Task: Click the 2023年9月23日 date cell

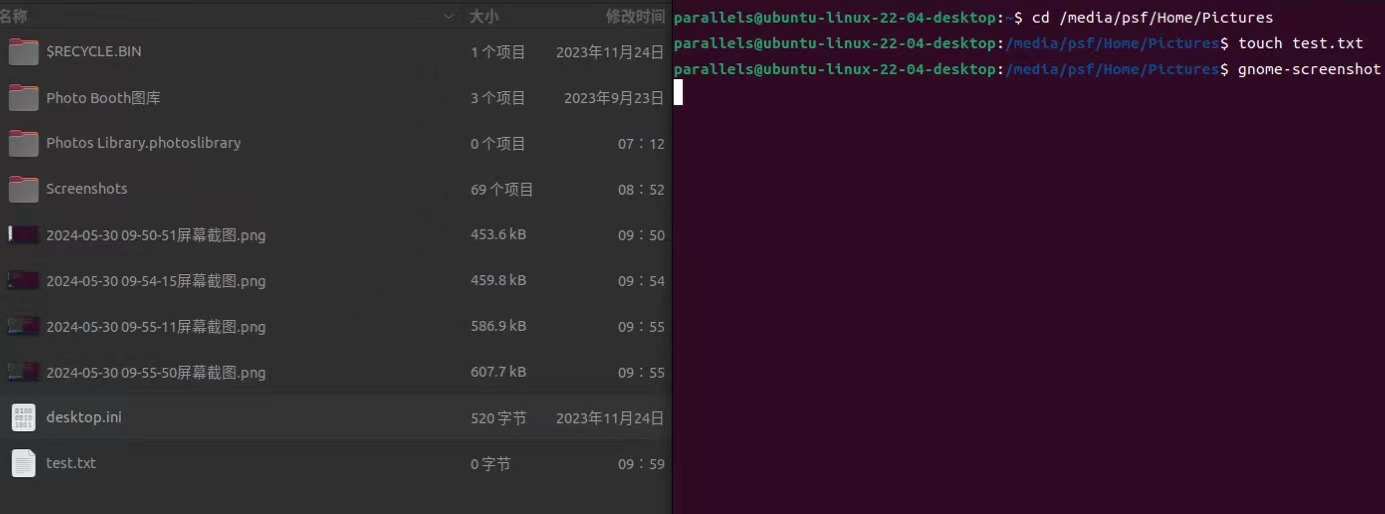Action: [614, 98]
